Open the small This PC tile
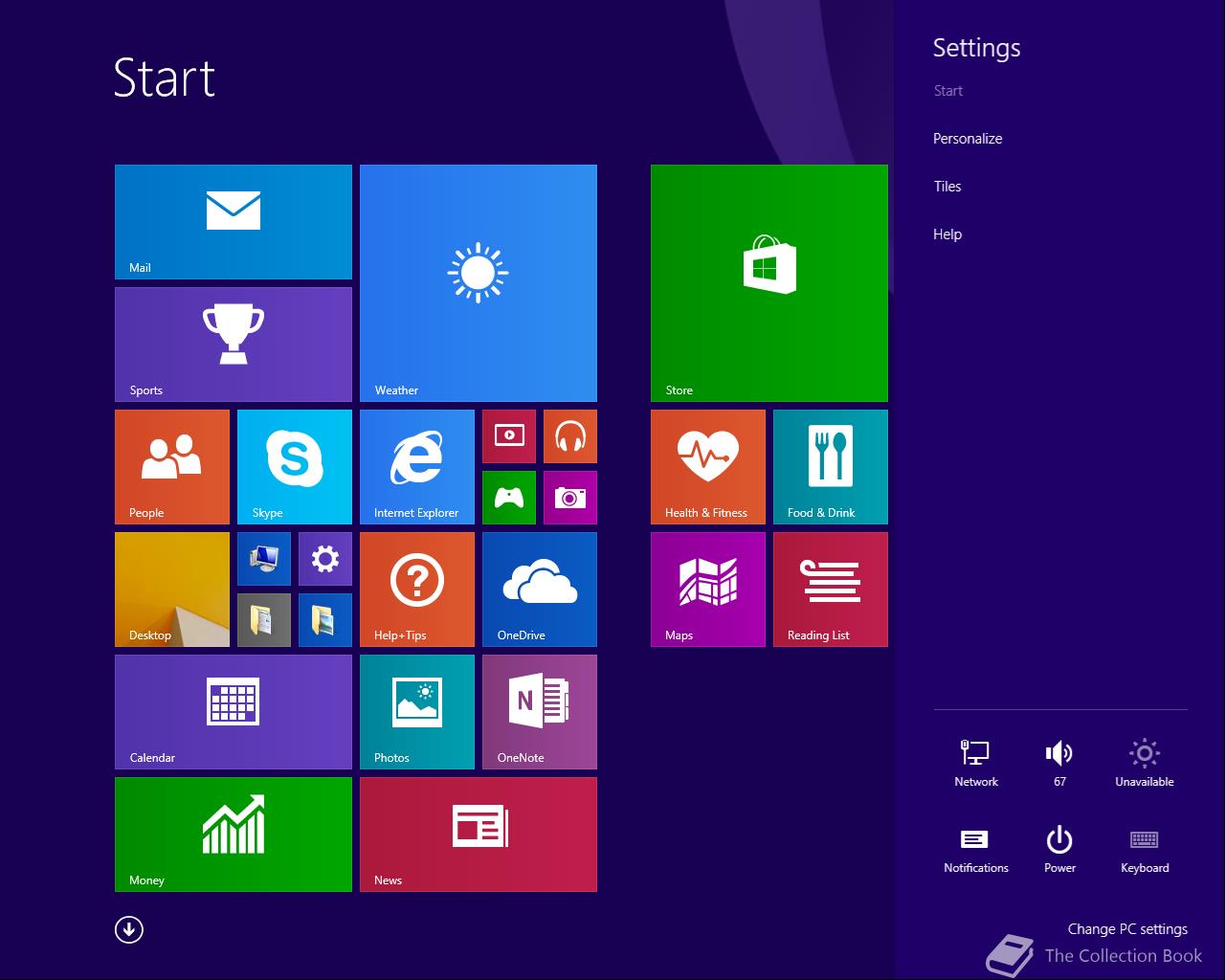The image size is (1225, 980). [x=264, y=559]
